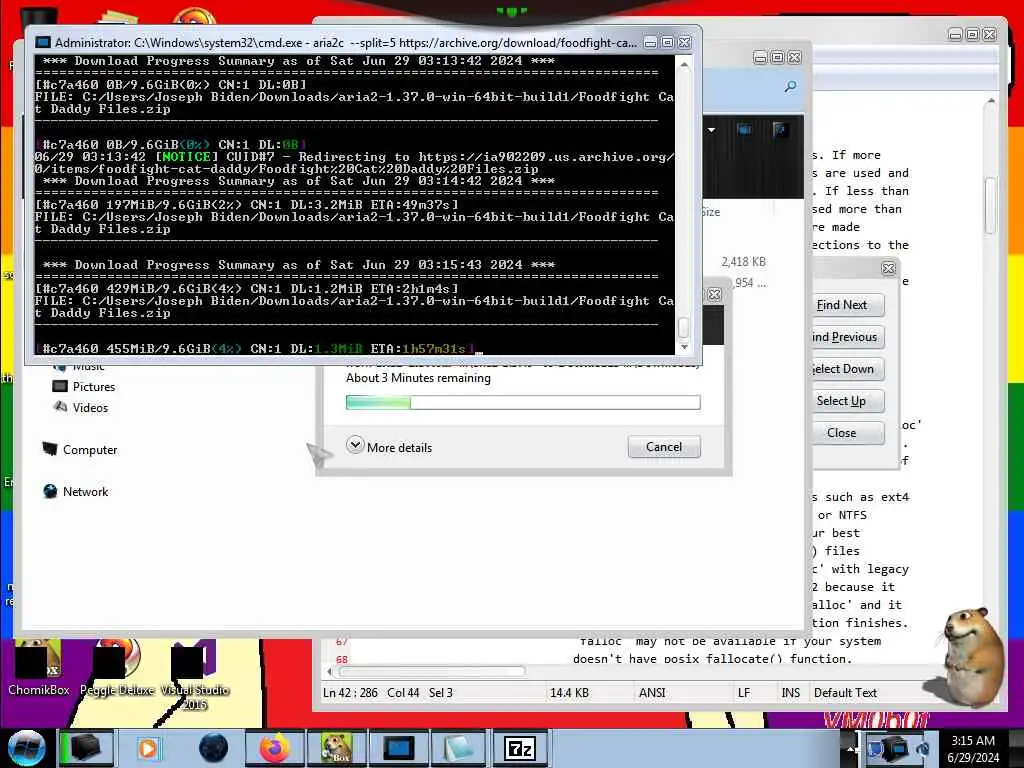Toggle the INS insert mode indicator

click(790, 692)
